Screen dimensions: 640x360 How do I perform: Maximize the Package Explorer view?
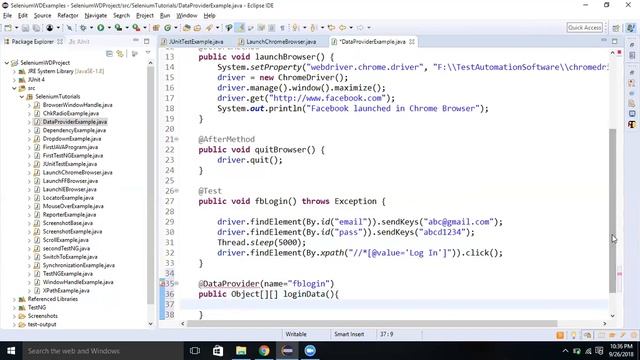coord(147,41)
